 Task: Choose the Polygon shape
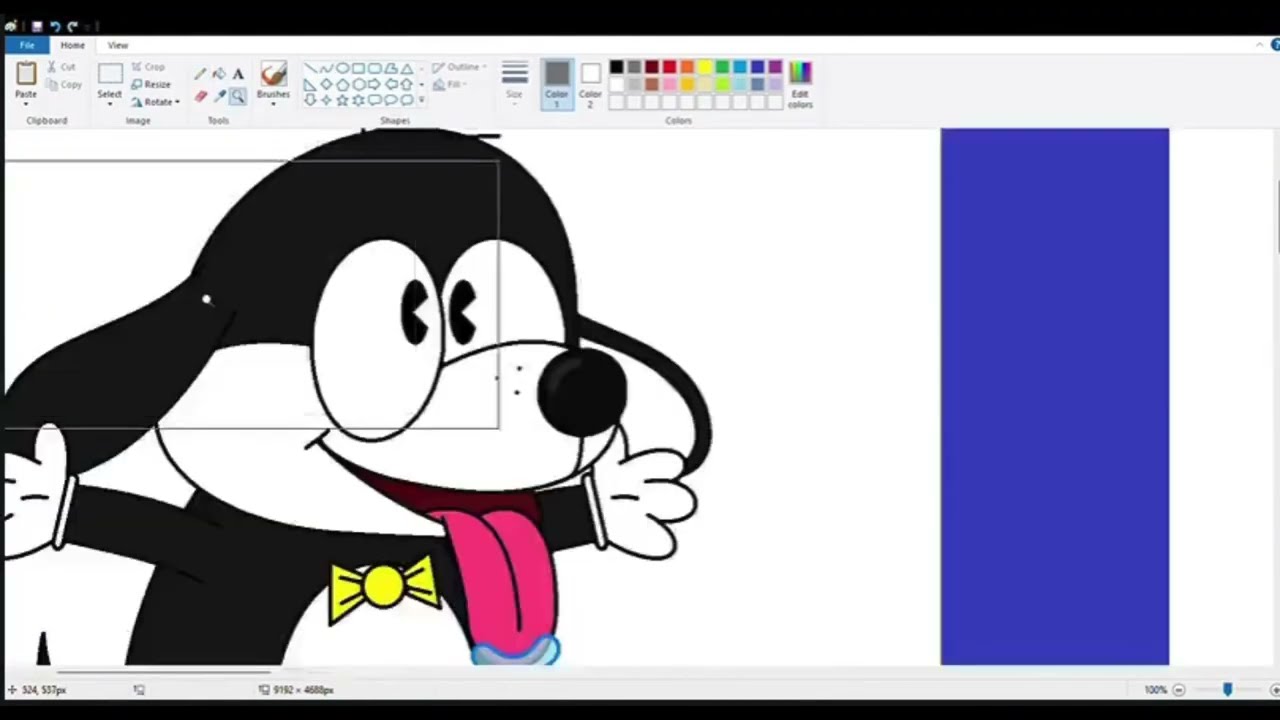pos(390,68)
